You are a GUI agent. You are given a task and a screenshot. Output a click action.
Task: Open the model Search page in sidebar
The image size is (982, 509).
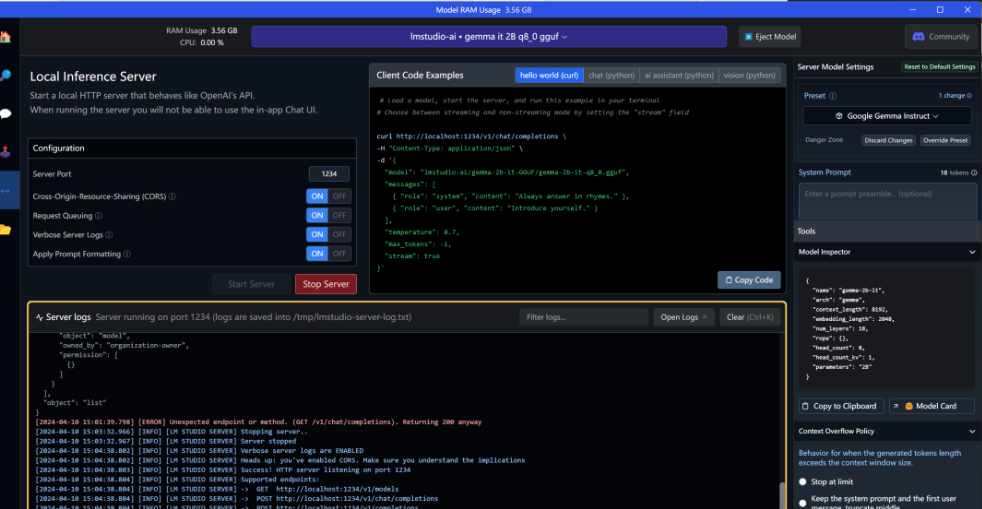5,76
